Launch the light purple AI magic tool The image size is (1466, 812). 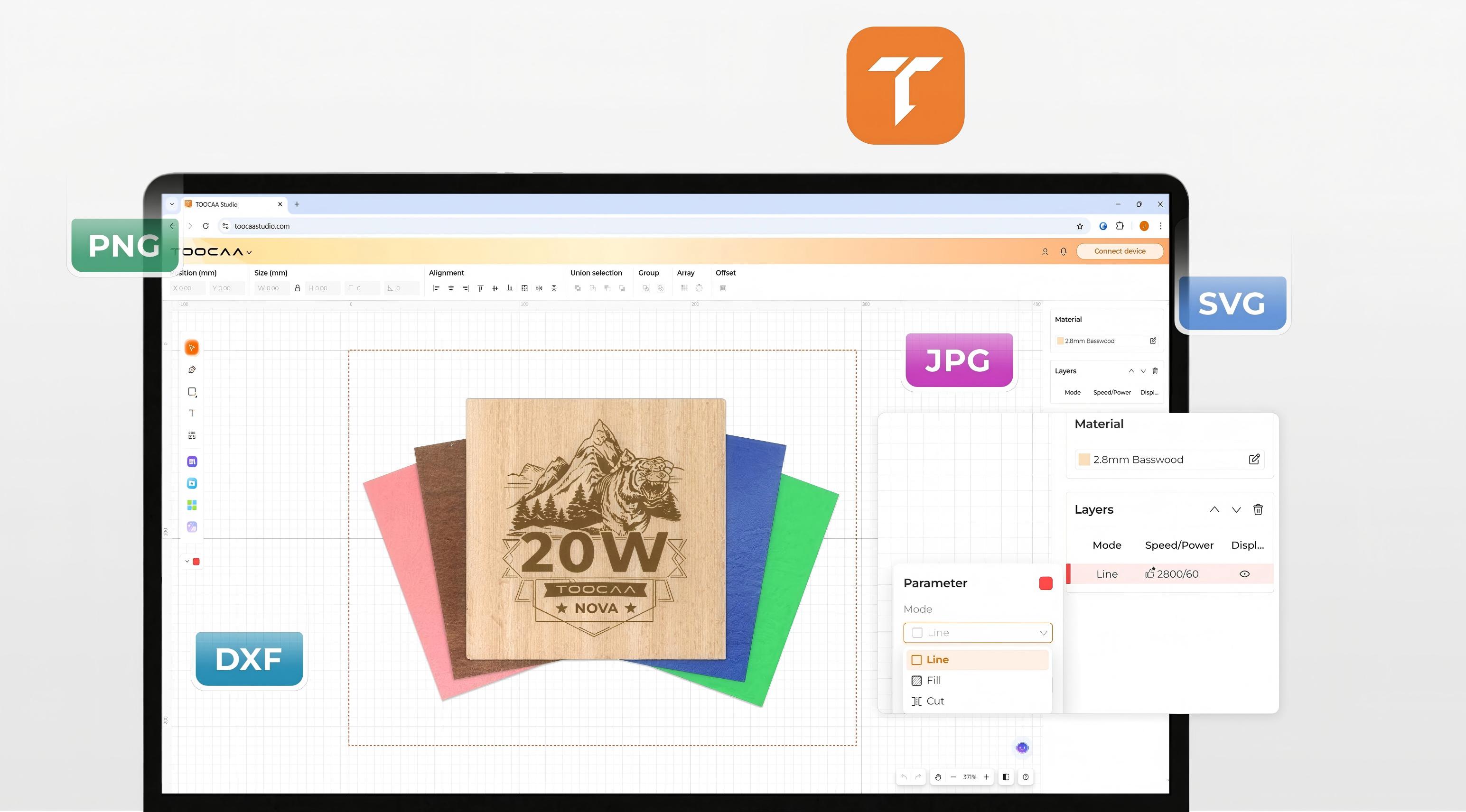[x=192, y=526]
